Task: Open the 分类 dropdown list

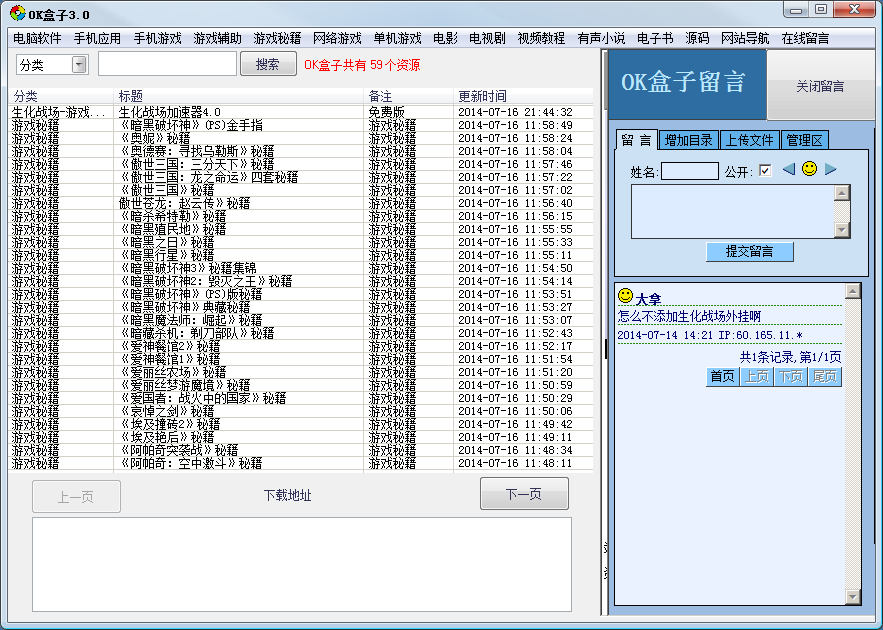Action: [x=79, y=65]
